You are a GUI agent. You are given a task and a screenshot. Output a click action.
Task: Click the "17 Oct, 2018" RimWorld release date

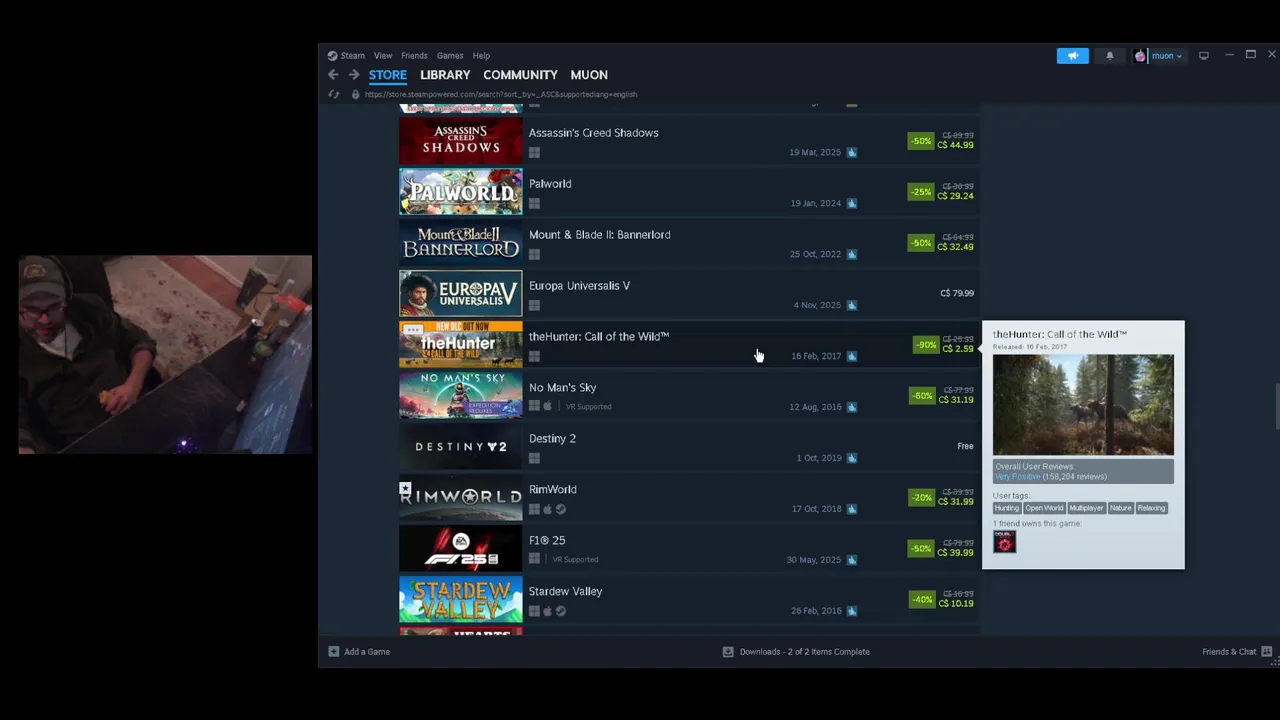click(816, 509)
